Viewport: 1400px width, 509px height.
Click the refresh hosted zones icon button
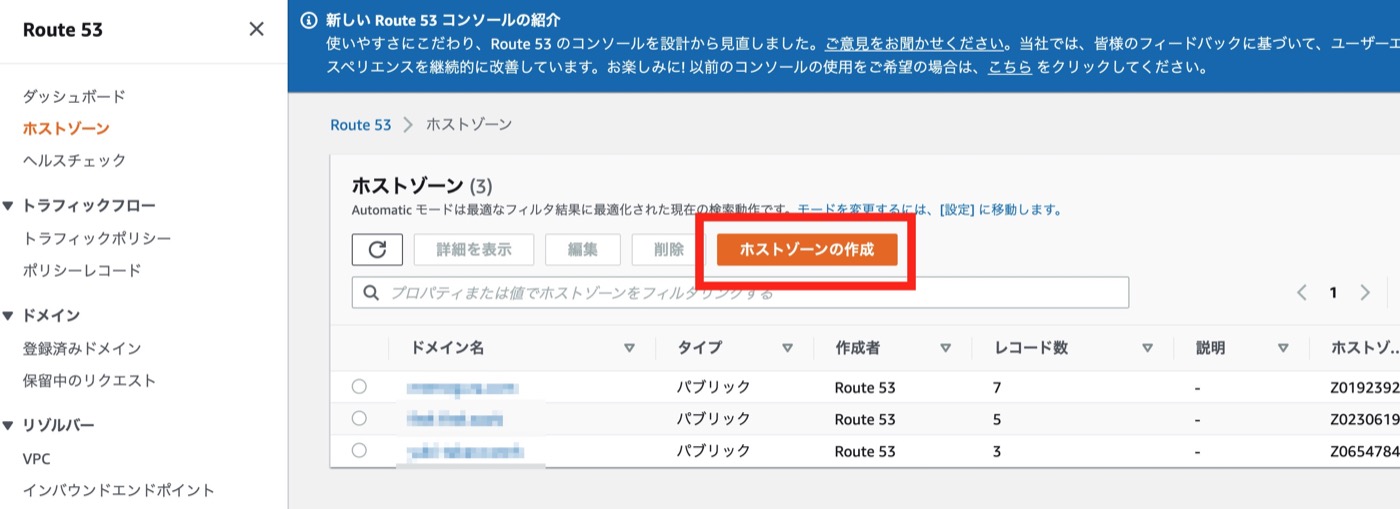377,250
